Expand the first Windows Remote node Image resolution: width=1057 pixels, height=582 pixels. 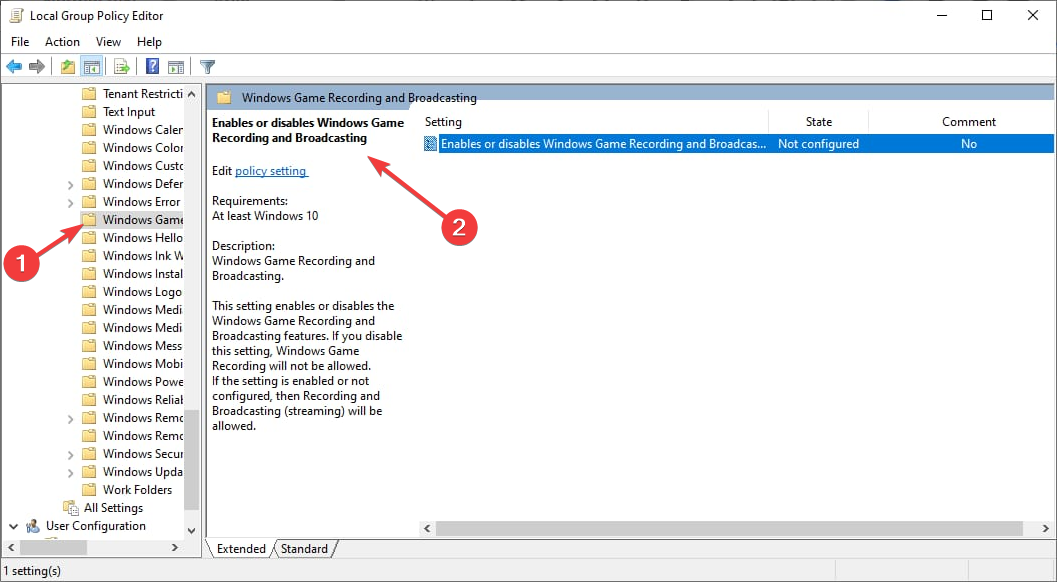tap(71, 418)
